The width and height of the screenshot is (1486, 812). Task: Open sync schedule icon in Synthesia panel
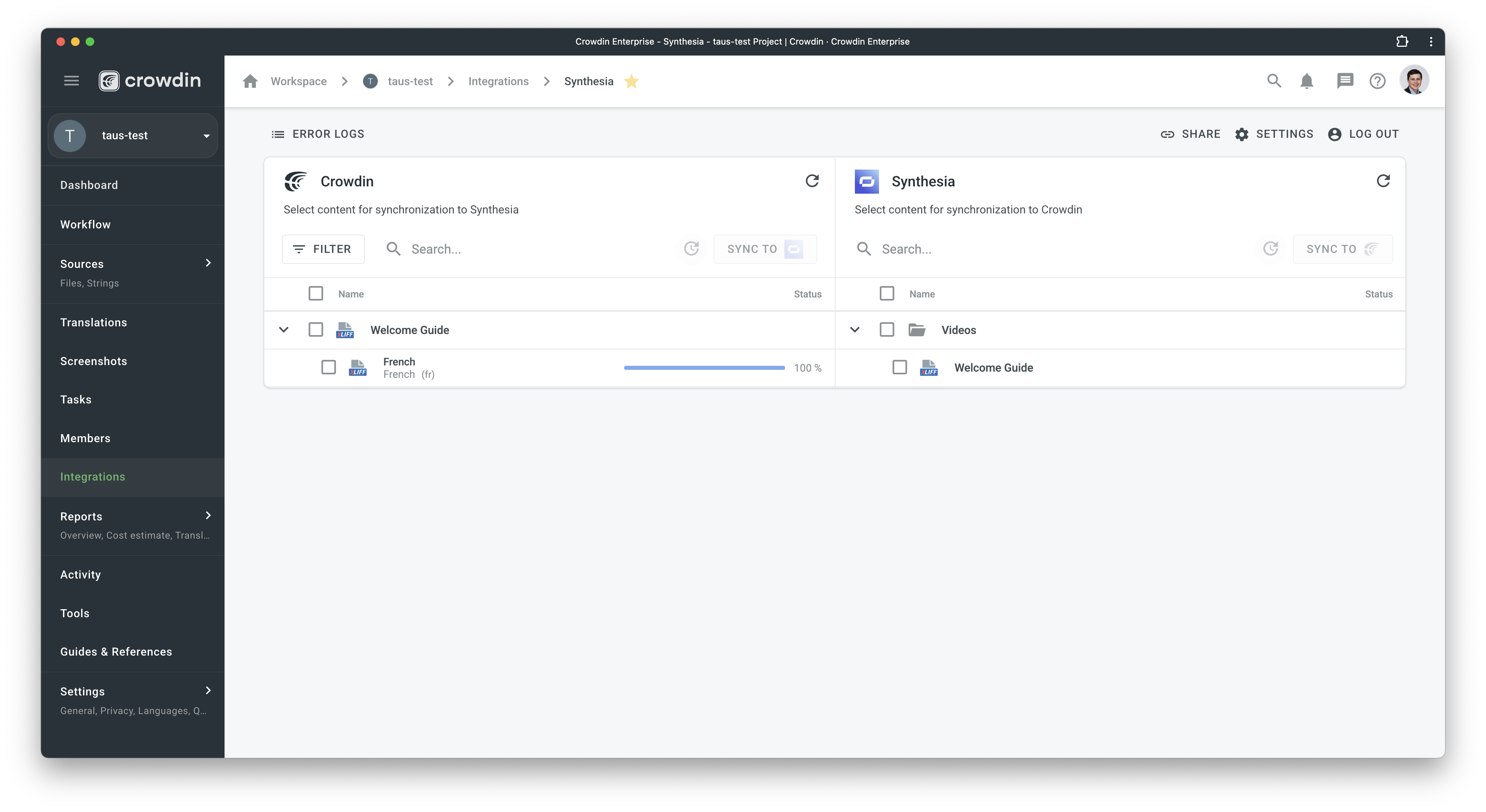click(x=1270, y=248)
